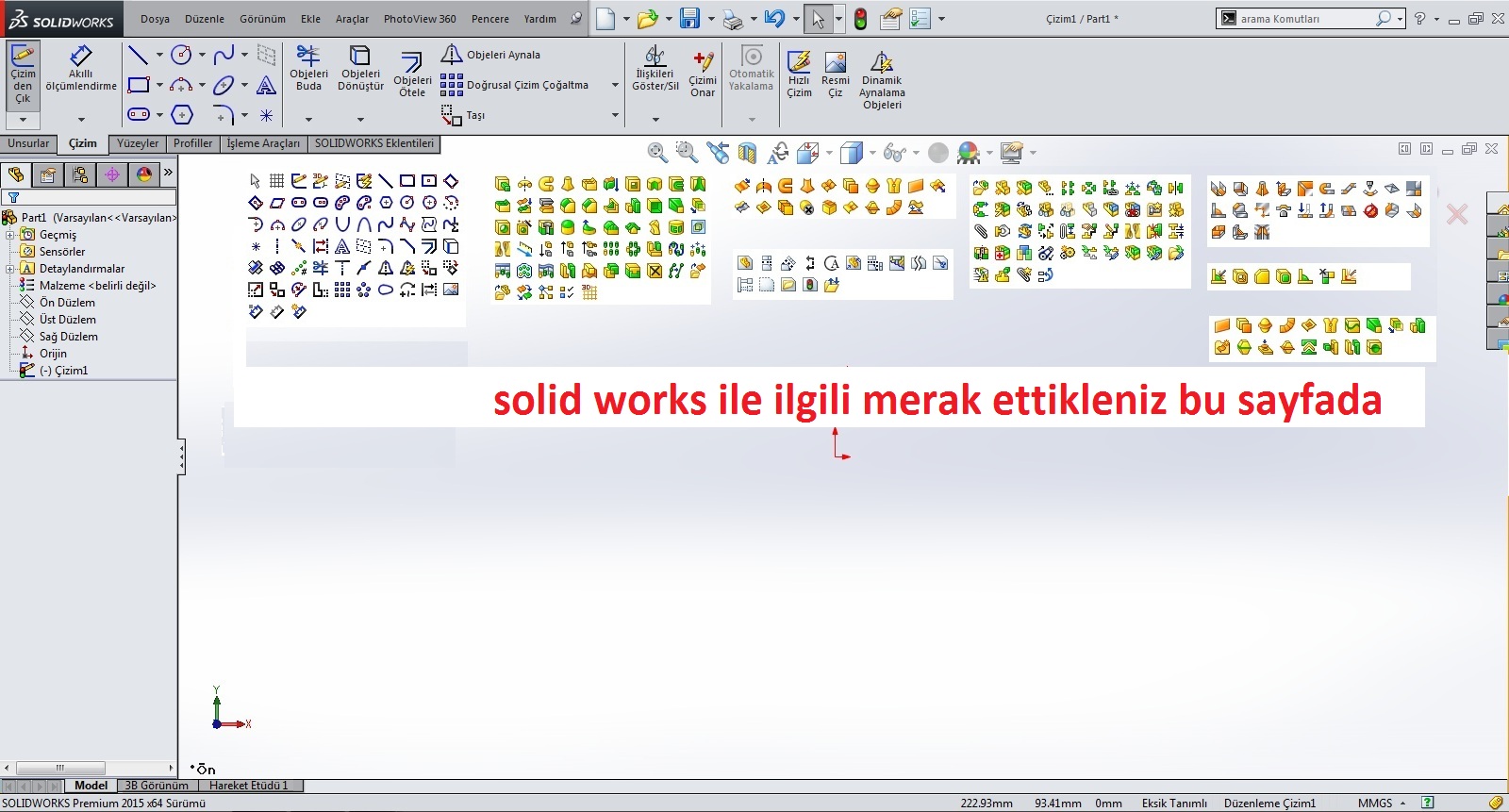Open the Dosya menu

coord(156,19)
